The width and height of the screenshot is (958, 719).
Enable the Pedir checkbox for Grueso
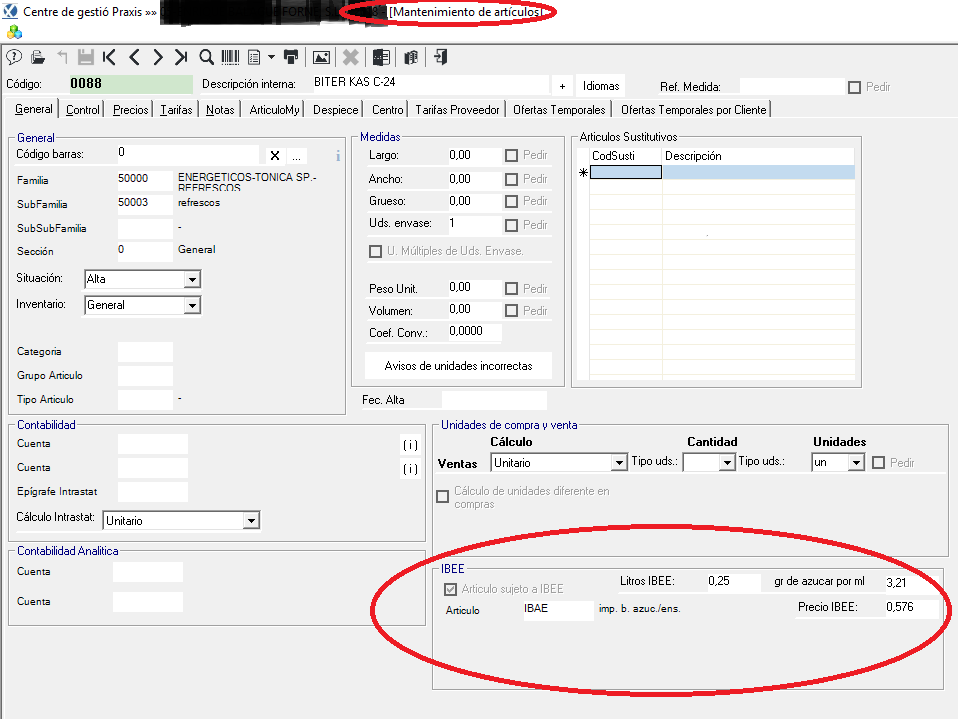(511, 202)
